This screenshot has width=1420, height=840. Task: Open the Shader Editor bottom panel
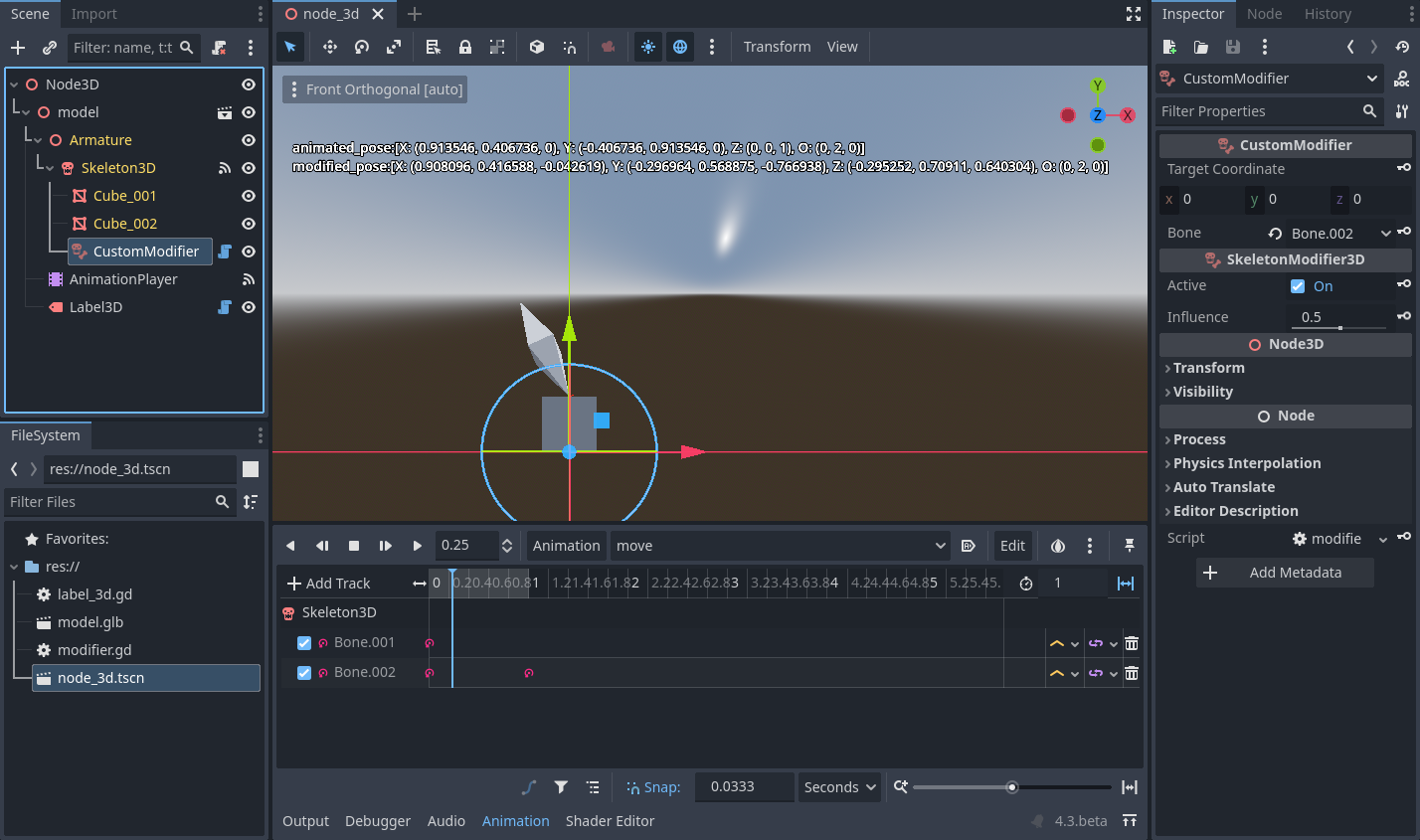tap(610, 821)
